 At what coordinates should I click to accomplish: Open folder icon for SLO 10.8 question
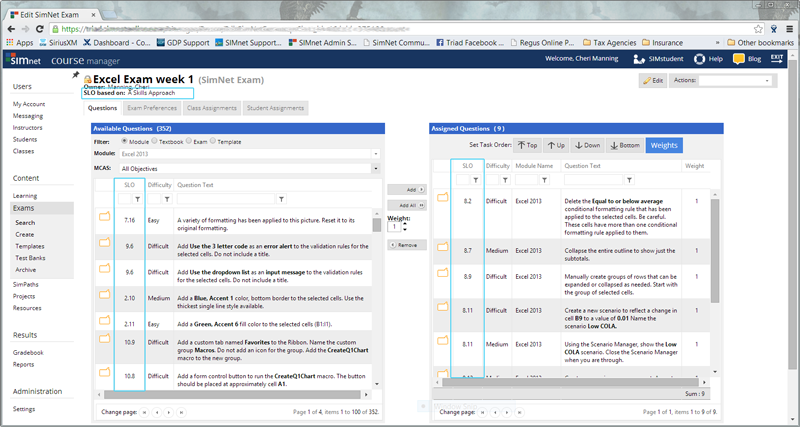[105, 372]
